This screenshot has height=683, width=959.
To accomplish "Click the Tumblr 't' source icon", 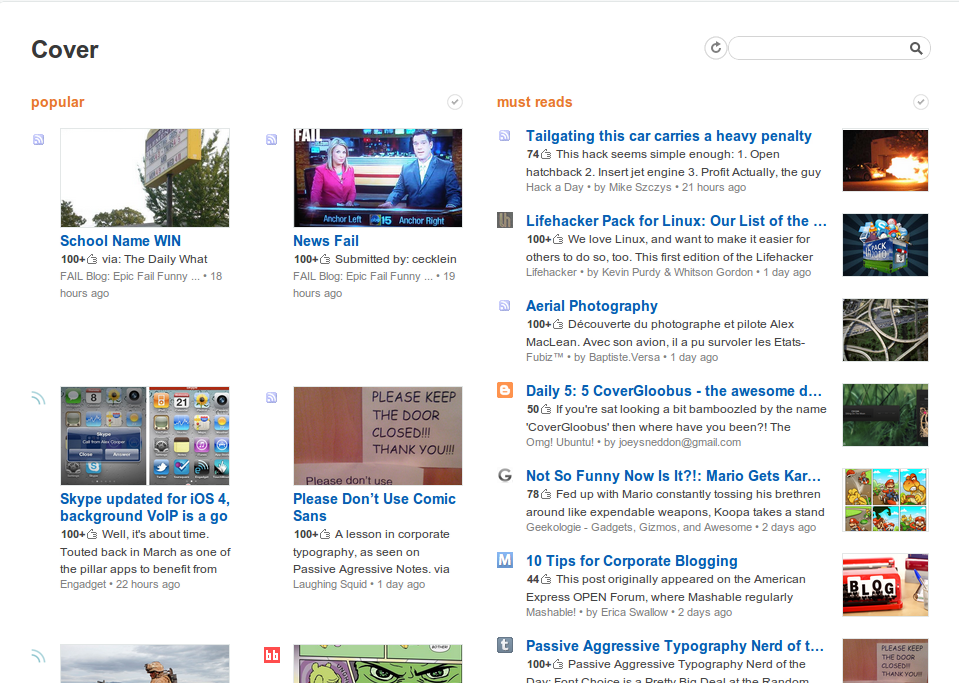I will [x=505, y=644].
